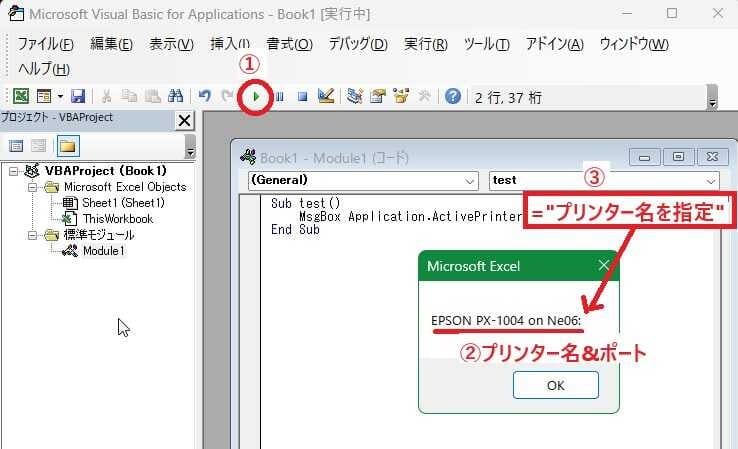Collapse the VBAProject (Book1) tree node
The height and width of the screenshot is (449, 738).
tap(13, 171)
